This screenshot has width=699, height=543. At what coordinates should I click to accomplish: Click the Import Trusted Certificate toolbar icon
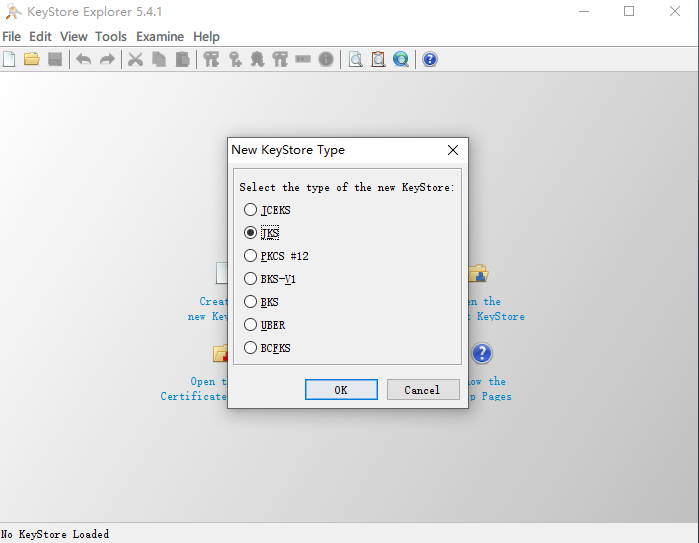pos(257,59)
